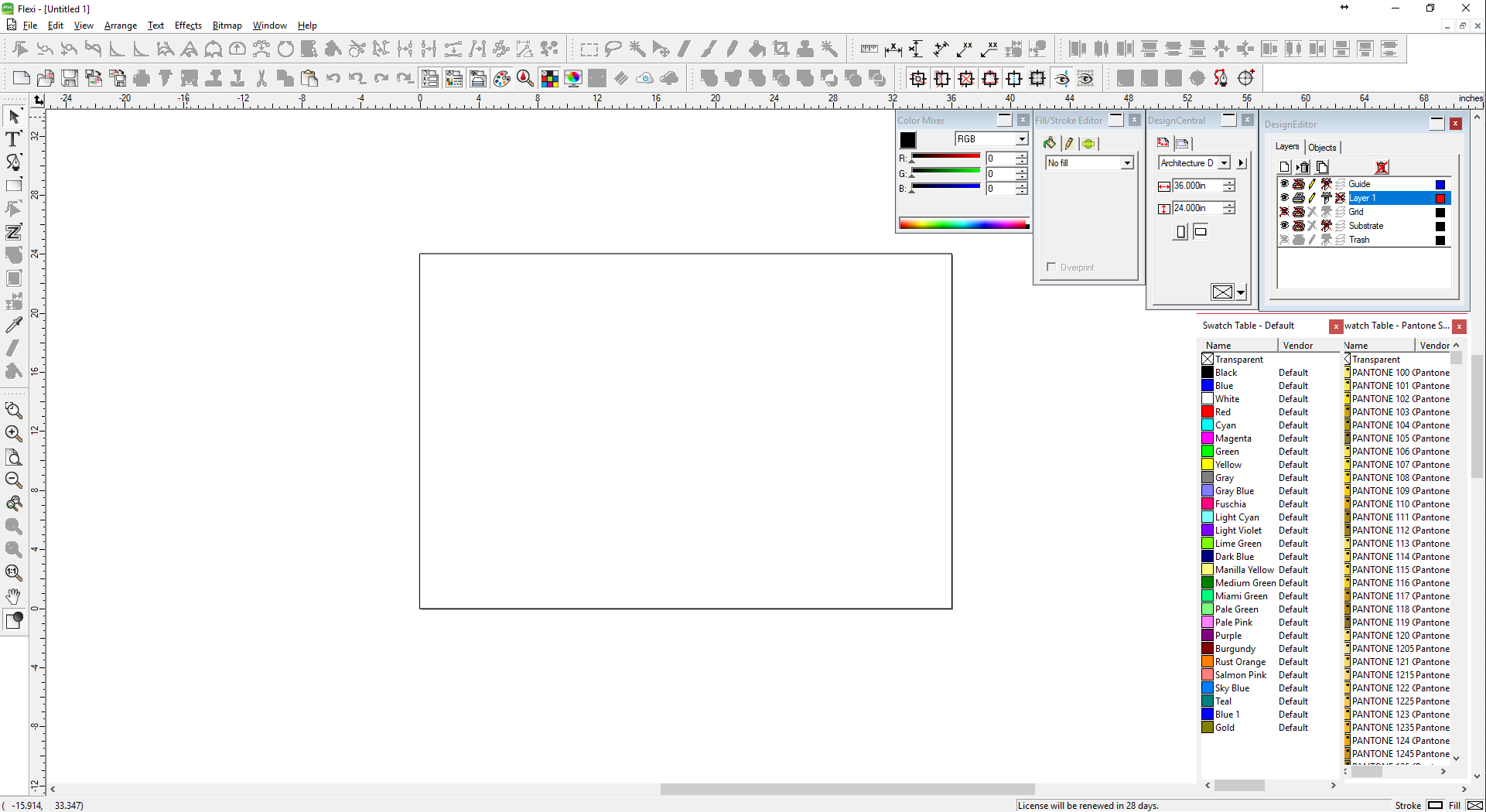Open the Arrange menu
The image size is (1486, 812).
(121, 26)
